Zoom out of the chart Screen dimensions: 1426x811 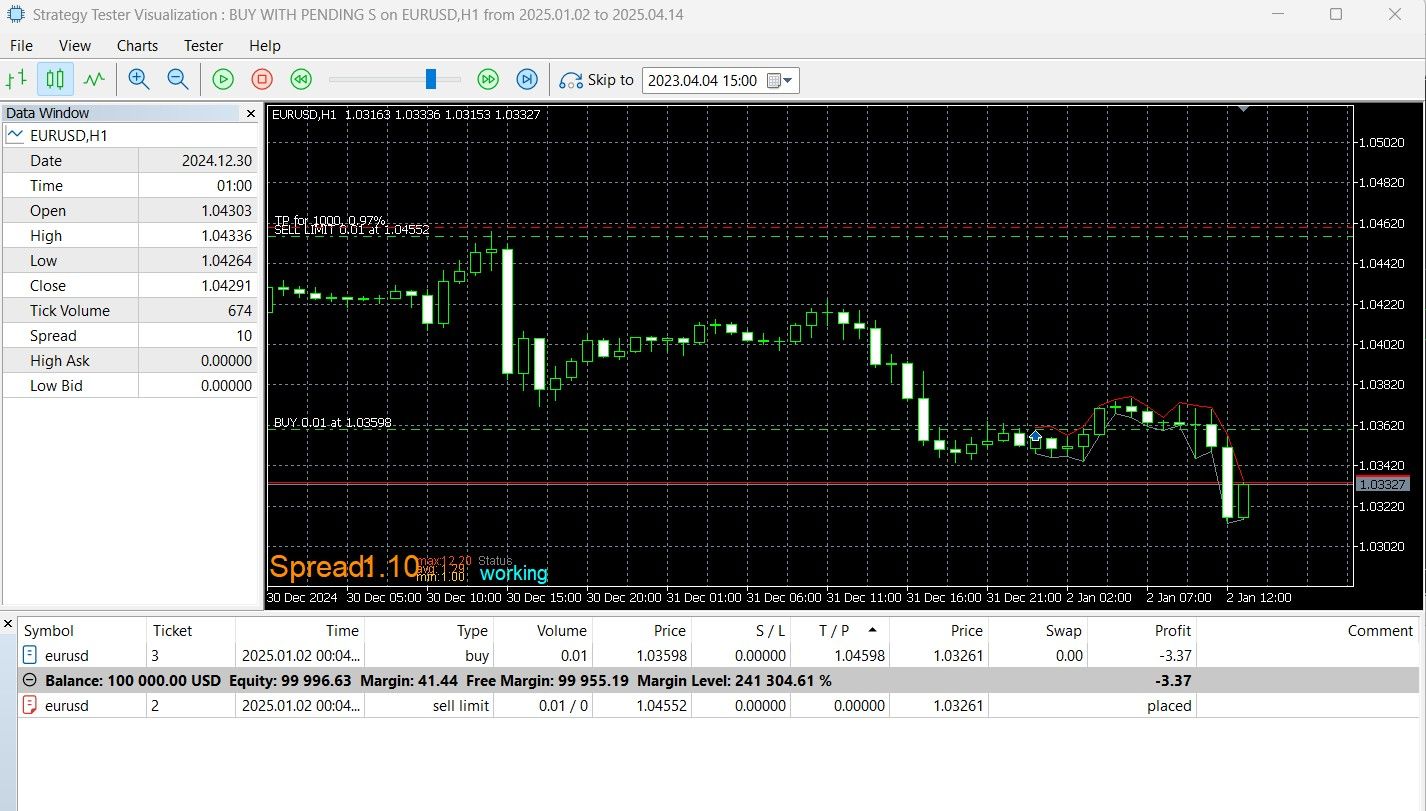tap(177, 79)
